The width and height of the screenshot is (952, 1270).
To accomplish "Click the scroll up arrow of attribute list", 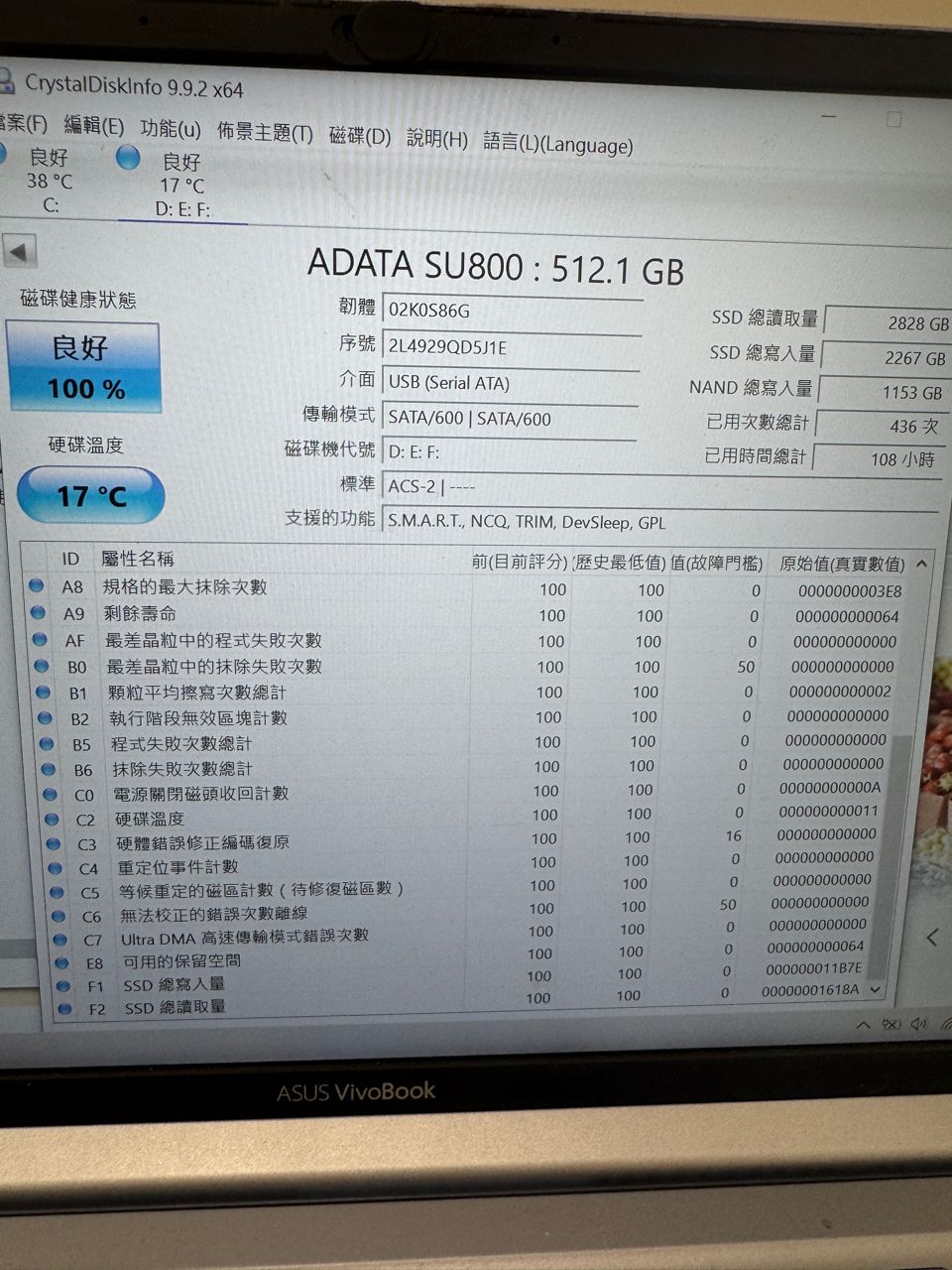I will tap(921, 565).
